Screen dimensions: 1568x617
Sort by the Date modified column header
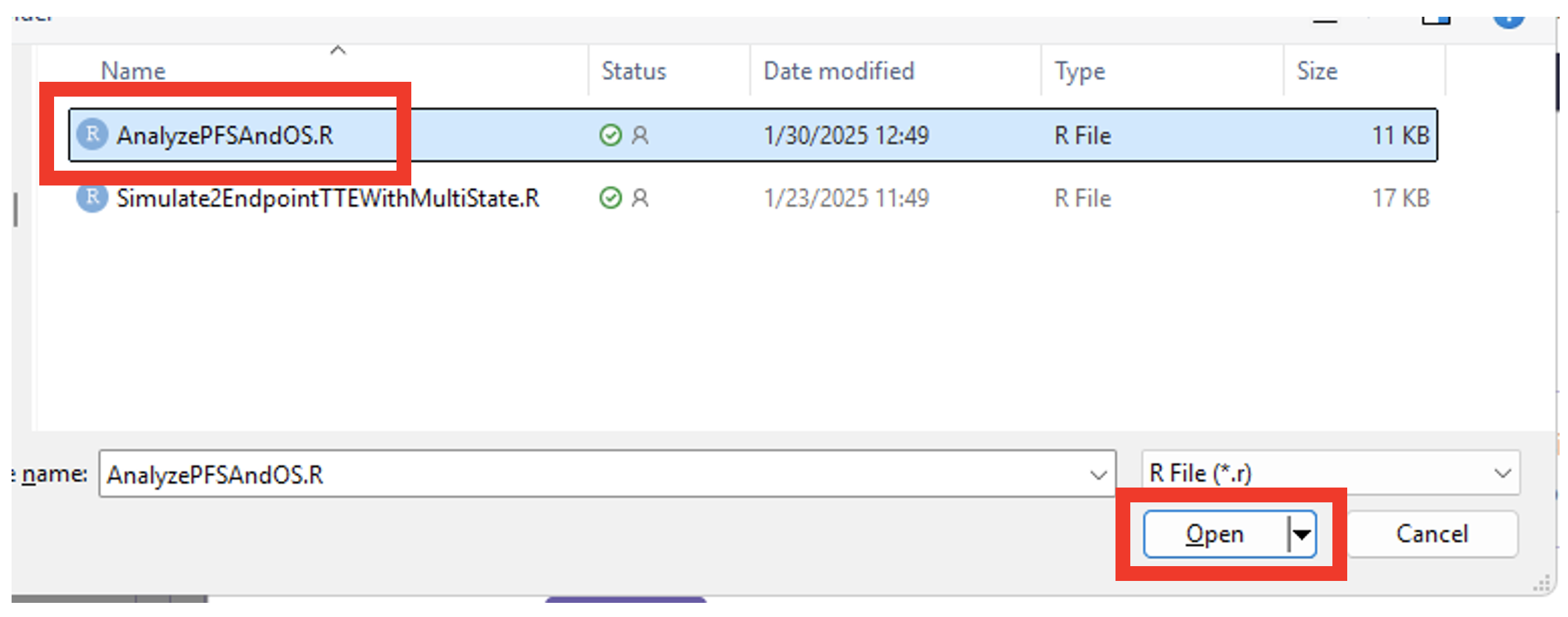point(838,71)
